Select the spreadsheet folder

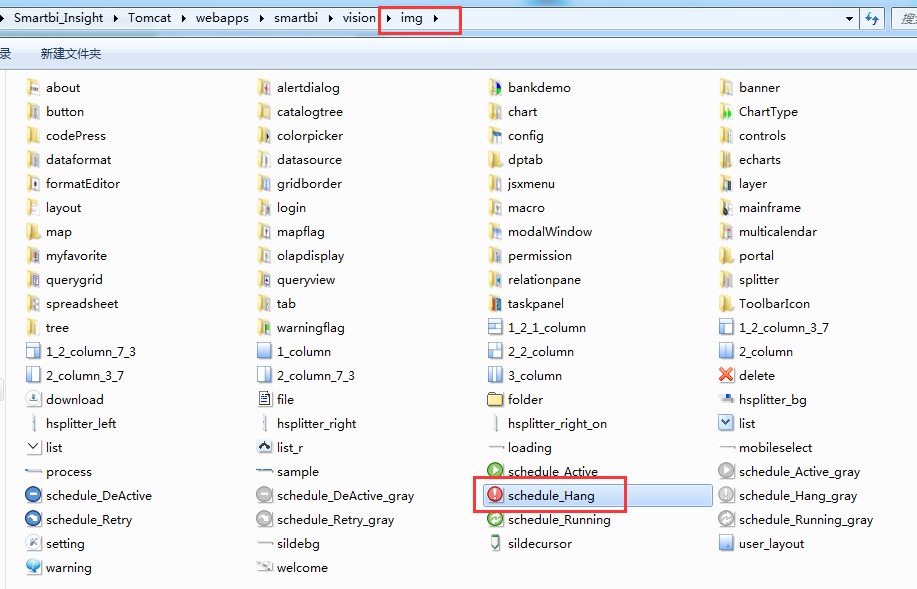[72, 304]
